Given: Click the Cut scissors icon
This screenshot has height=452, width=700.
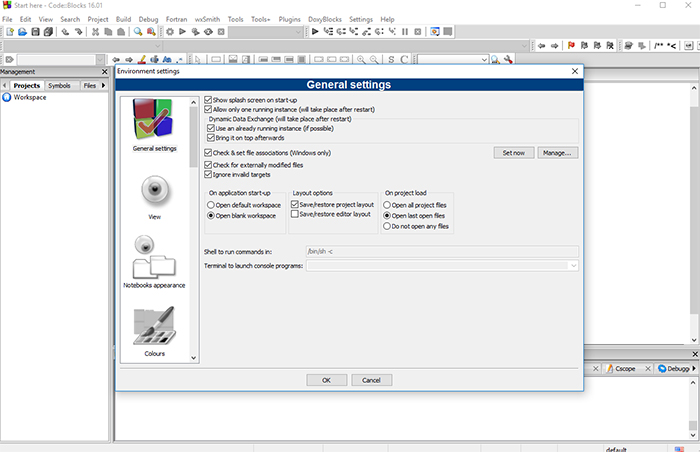Looking at the screenshot, I should (95, 32).
